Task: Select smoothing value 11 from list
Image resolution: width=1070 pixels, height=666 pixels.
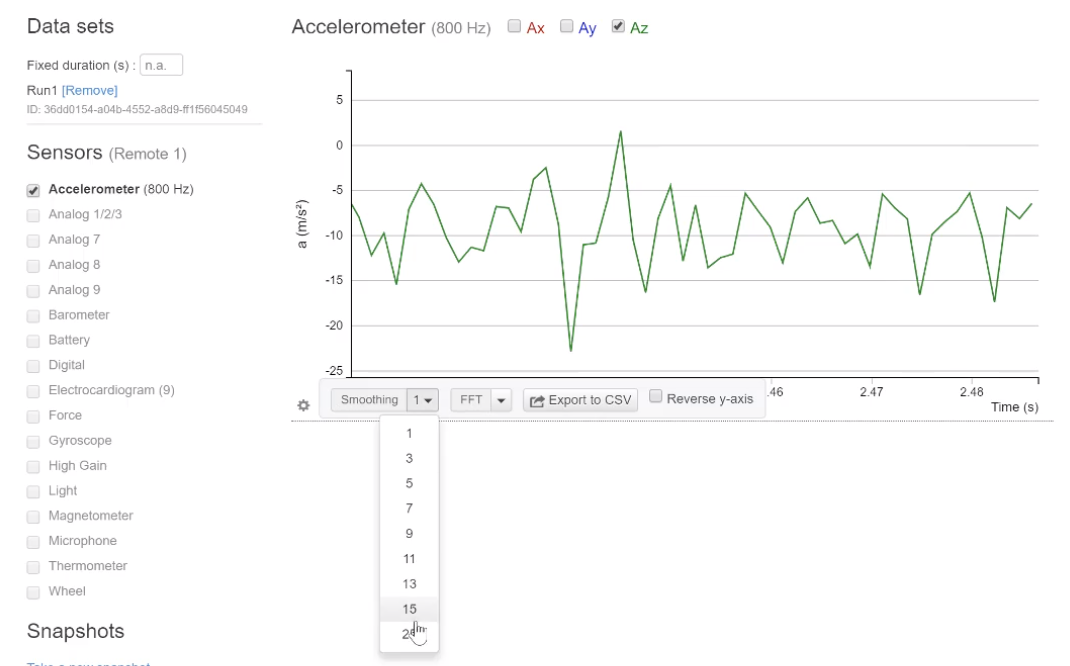Action: [409, 559]
